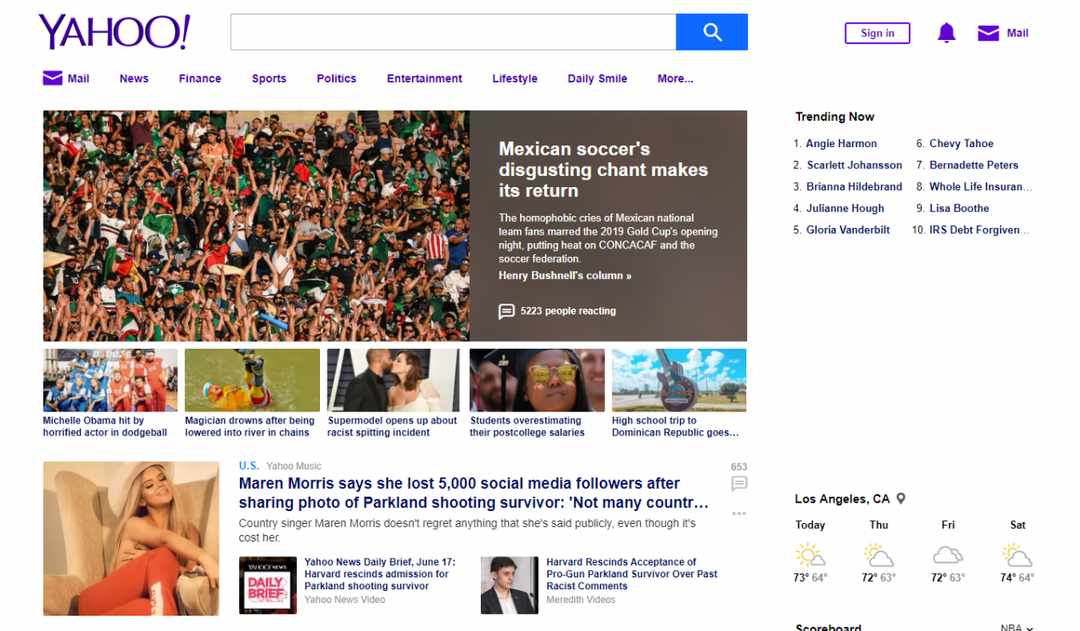
Task: Go to News section
Action: coord(134,79)
